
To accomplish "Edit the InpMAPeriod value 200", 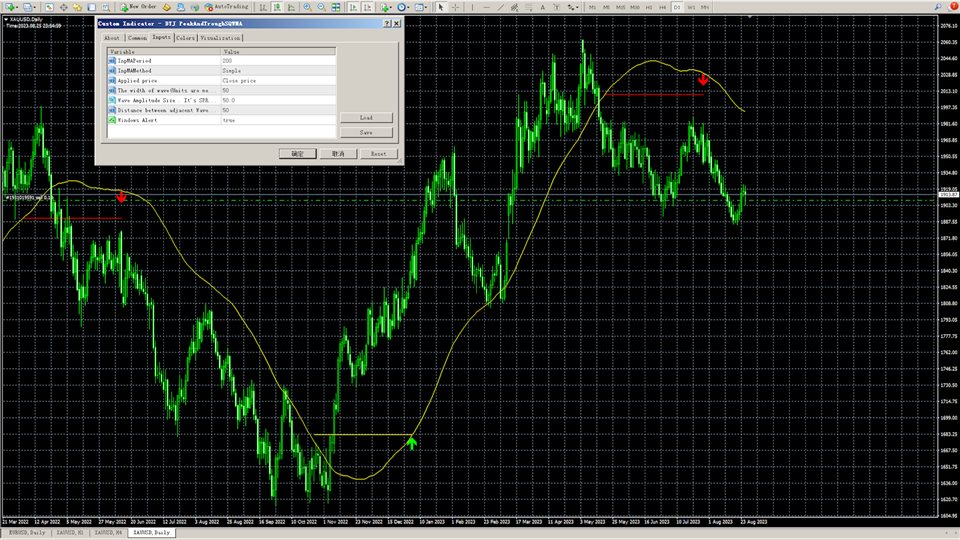I will tap(278, 61).
